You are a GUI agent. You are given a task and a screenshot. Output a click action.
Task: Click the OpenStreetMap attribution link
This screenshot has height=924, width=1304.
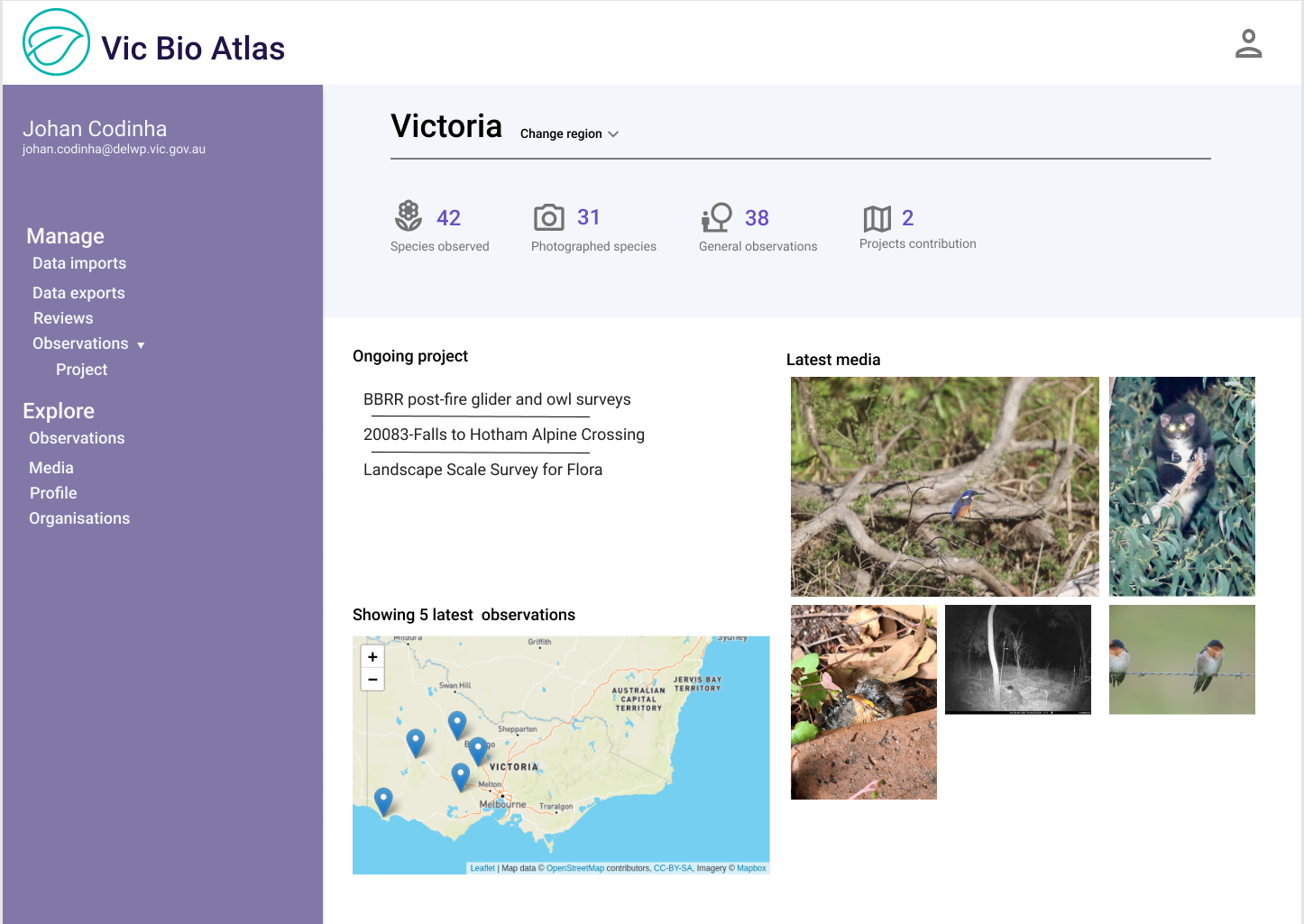click(x=575, y=868)
